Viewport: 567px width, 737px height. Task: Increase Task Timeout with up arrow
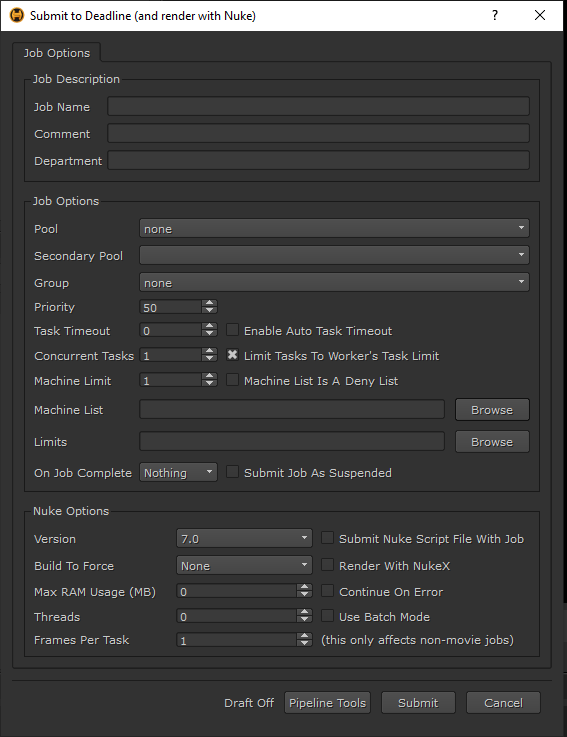(x=210, y=326)
